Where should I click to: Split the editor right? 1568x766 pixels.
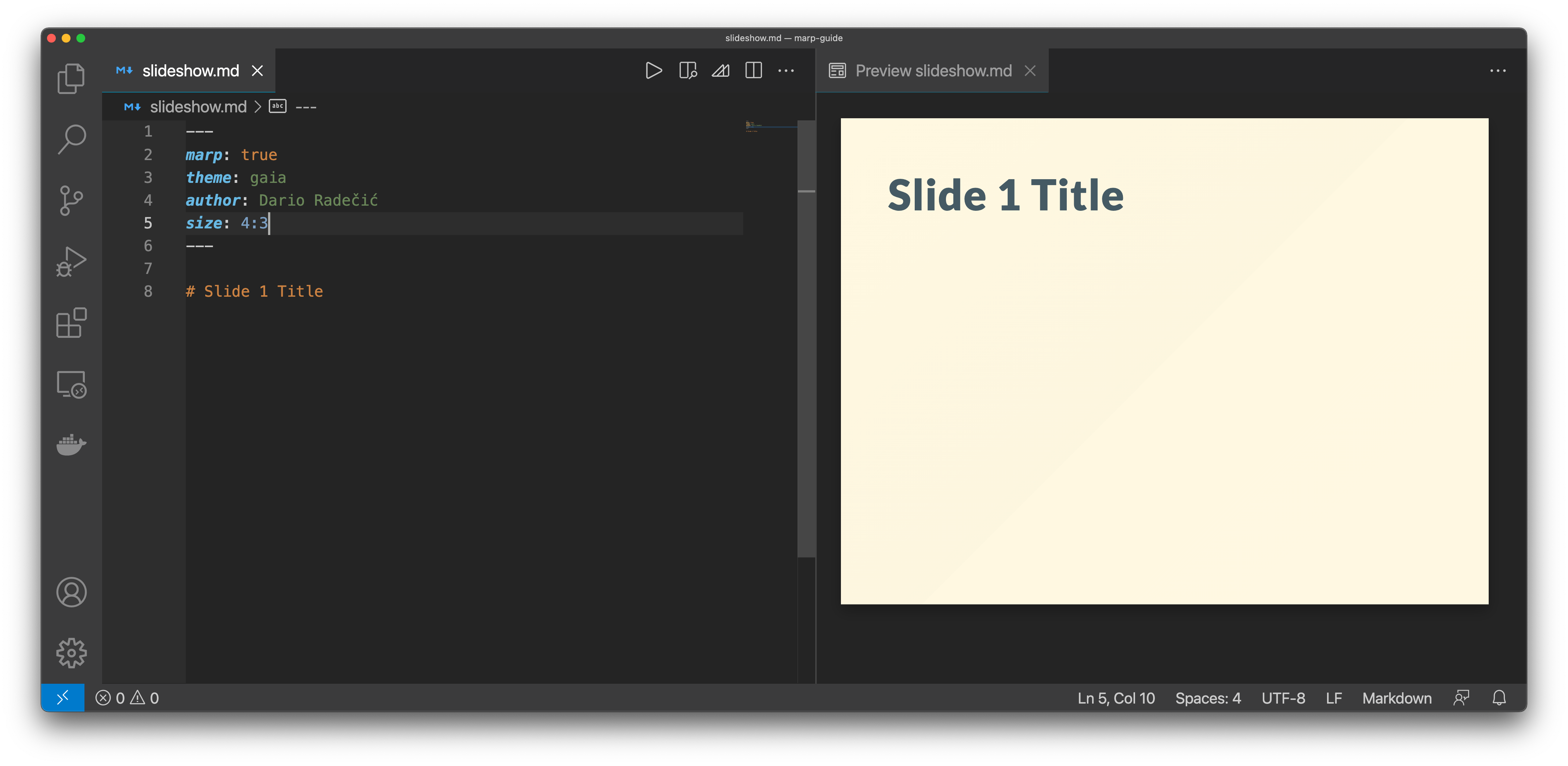click(754, 71)
